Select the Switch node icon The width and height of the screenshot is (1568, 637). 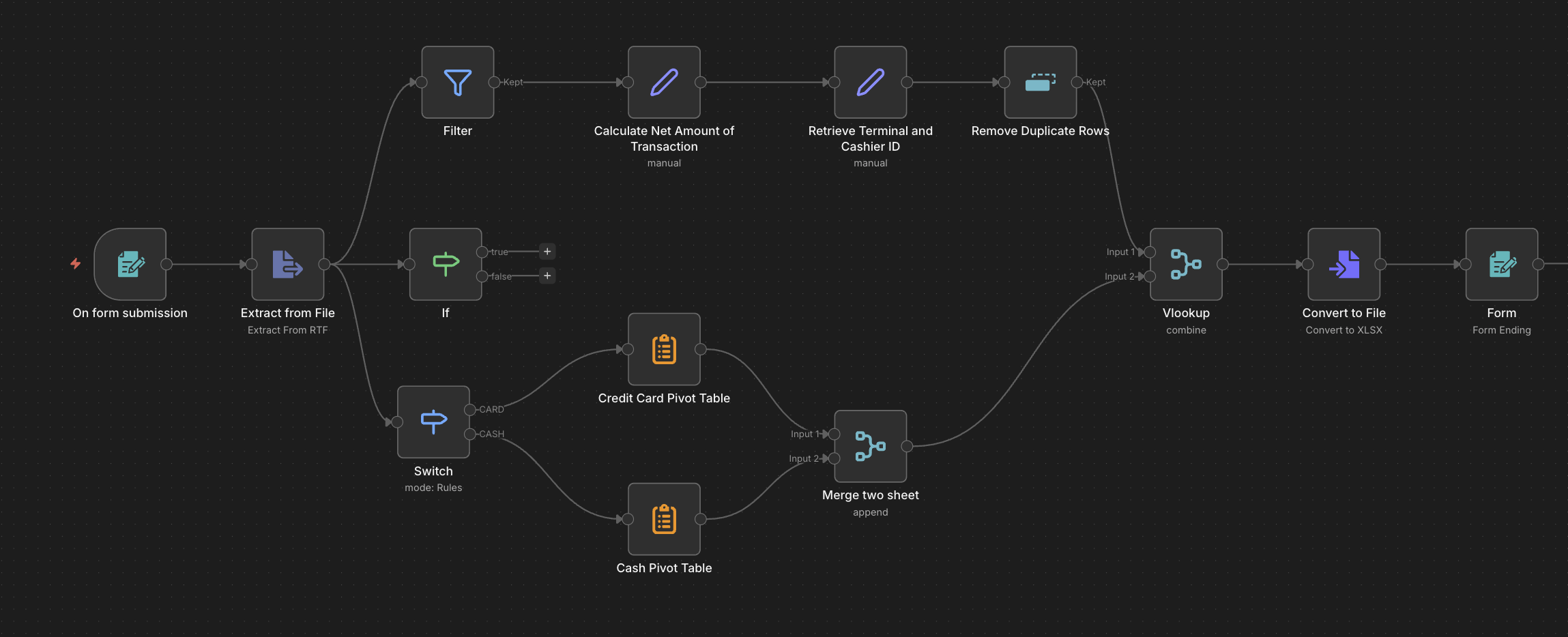pos(433,421)
